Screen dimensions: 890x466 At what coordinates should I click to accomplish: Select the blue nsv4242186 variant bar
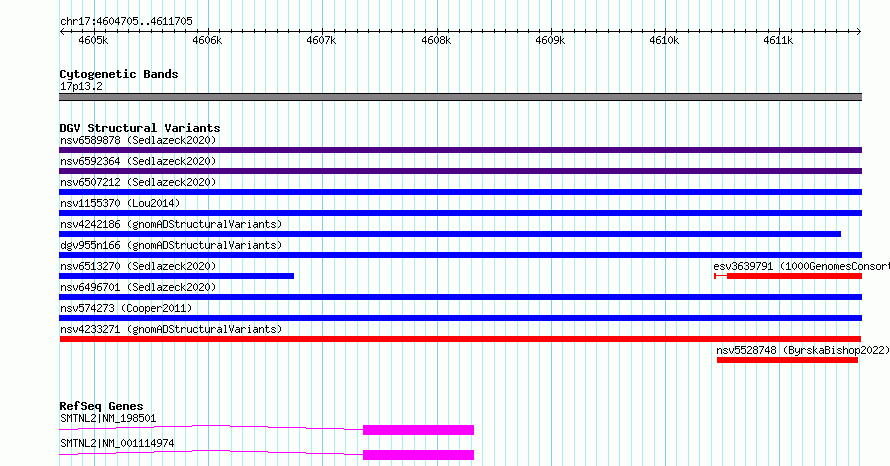pos(450,234)
